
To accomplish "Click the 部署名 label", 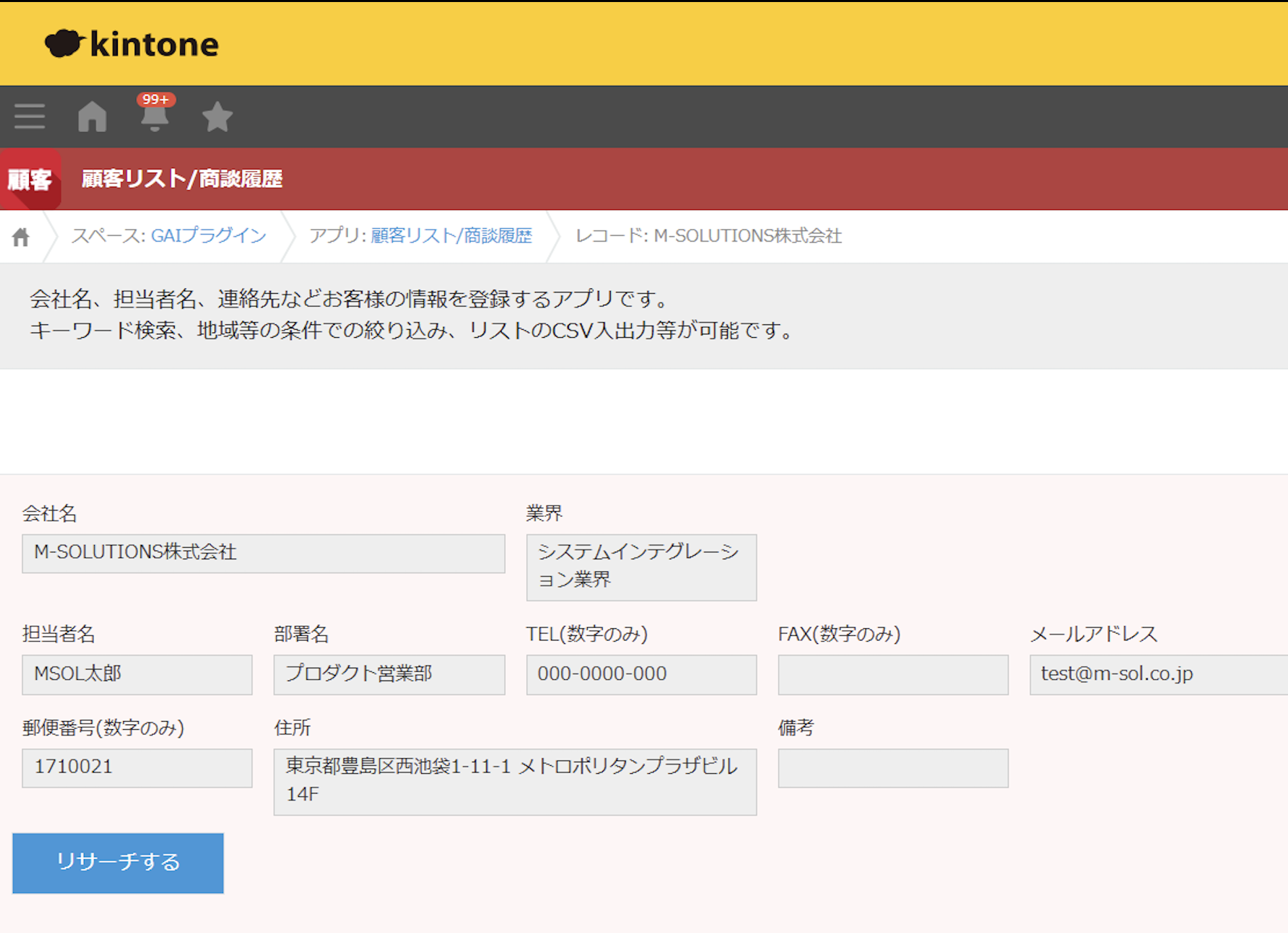I will pos(301,634).
